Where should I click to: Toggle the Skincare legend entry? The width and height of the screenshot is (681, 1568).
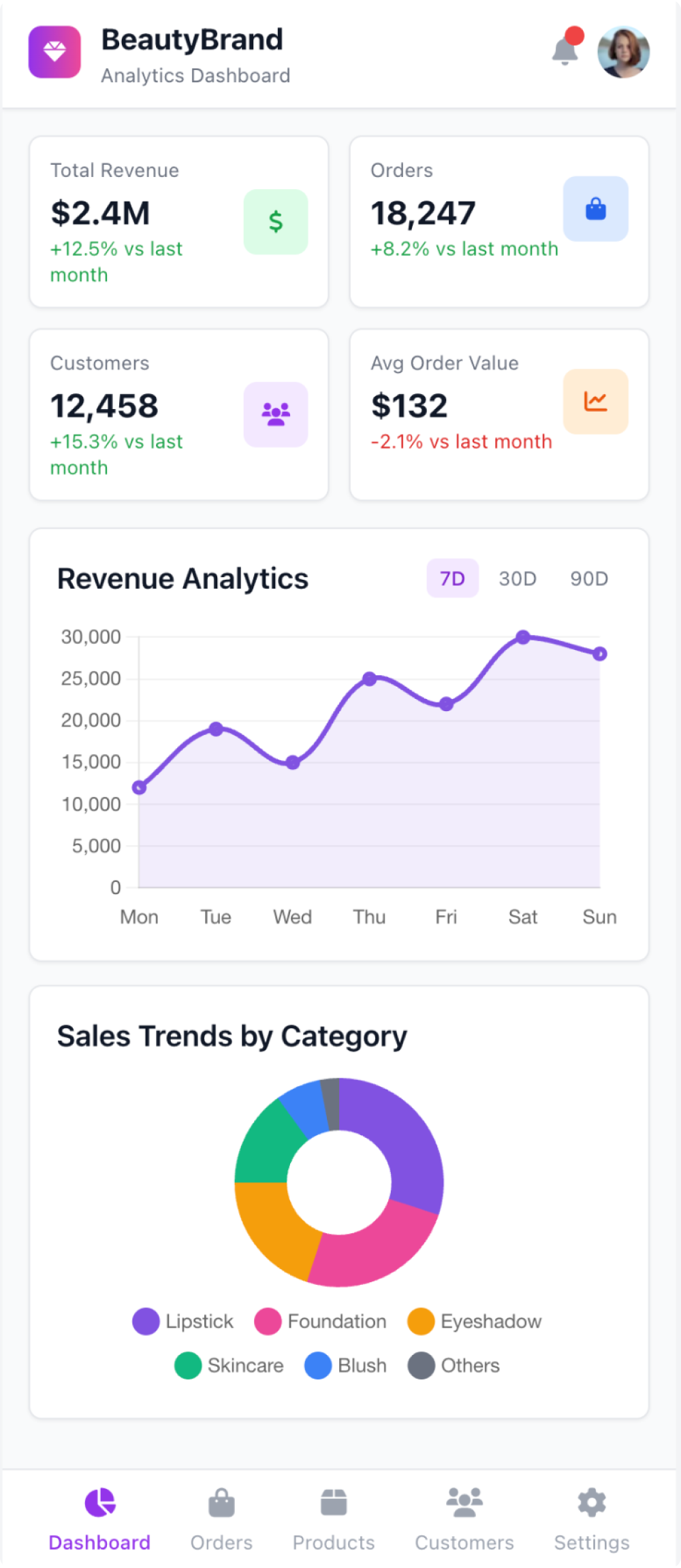click(x=229, y=1366)
